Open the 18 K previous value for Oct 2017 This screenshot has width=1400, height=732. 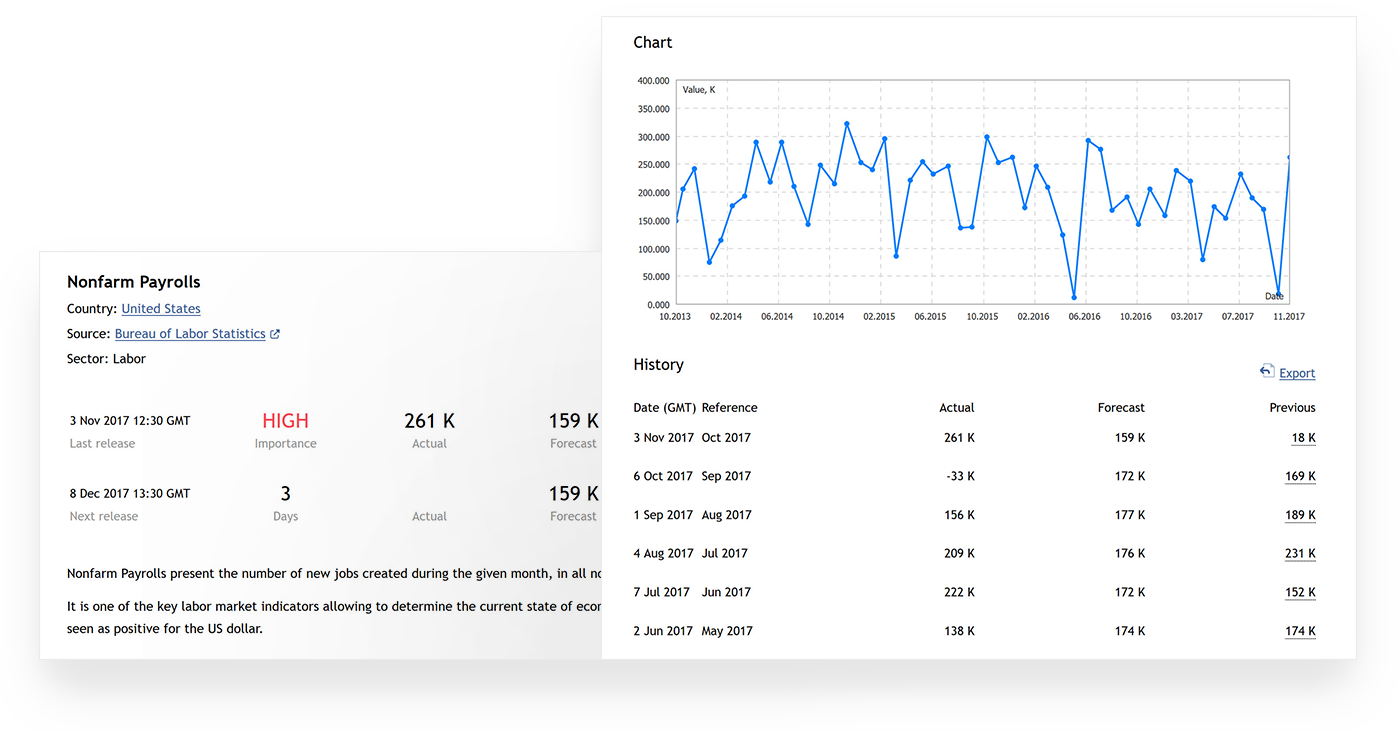pos(1303,437)
